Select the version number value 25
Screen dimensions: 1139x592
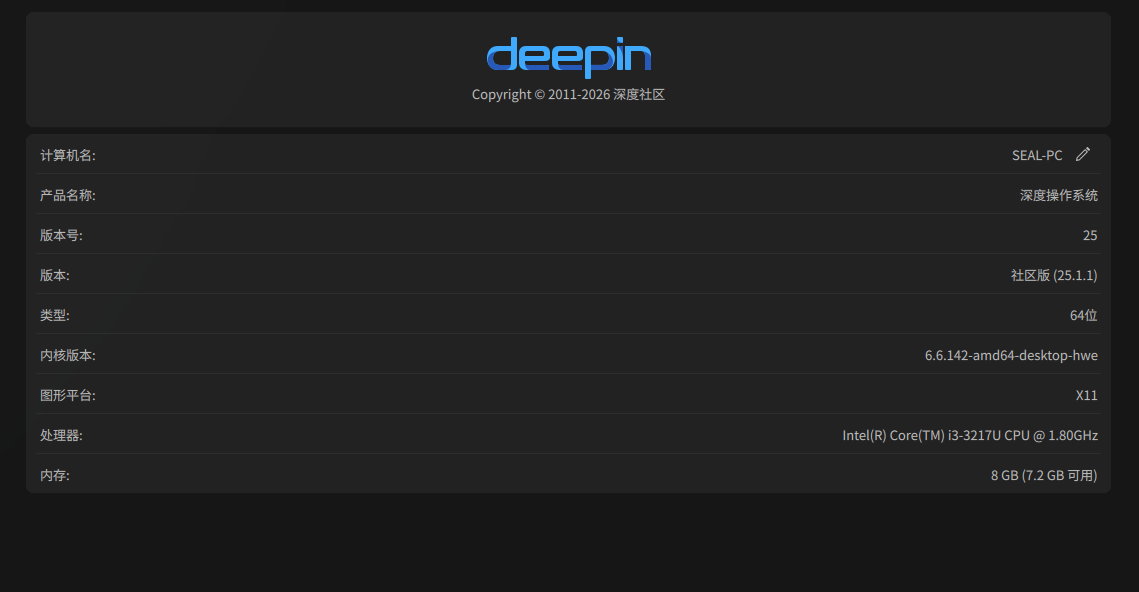[1090, 235]
